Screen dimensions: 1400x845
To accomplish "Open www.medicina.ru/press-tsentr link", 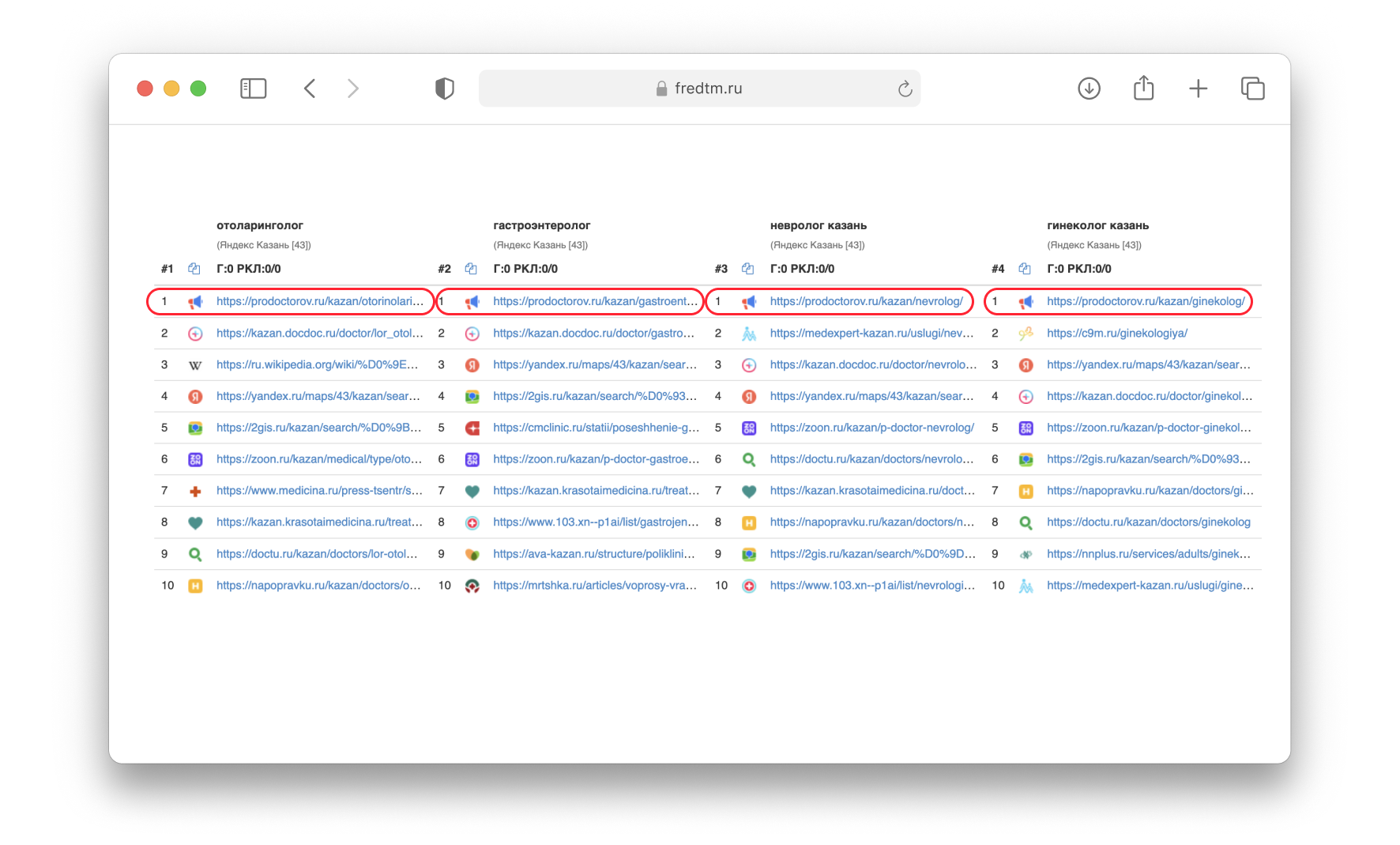I will point(320,491).
